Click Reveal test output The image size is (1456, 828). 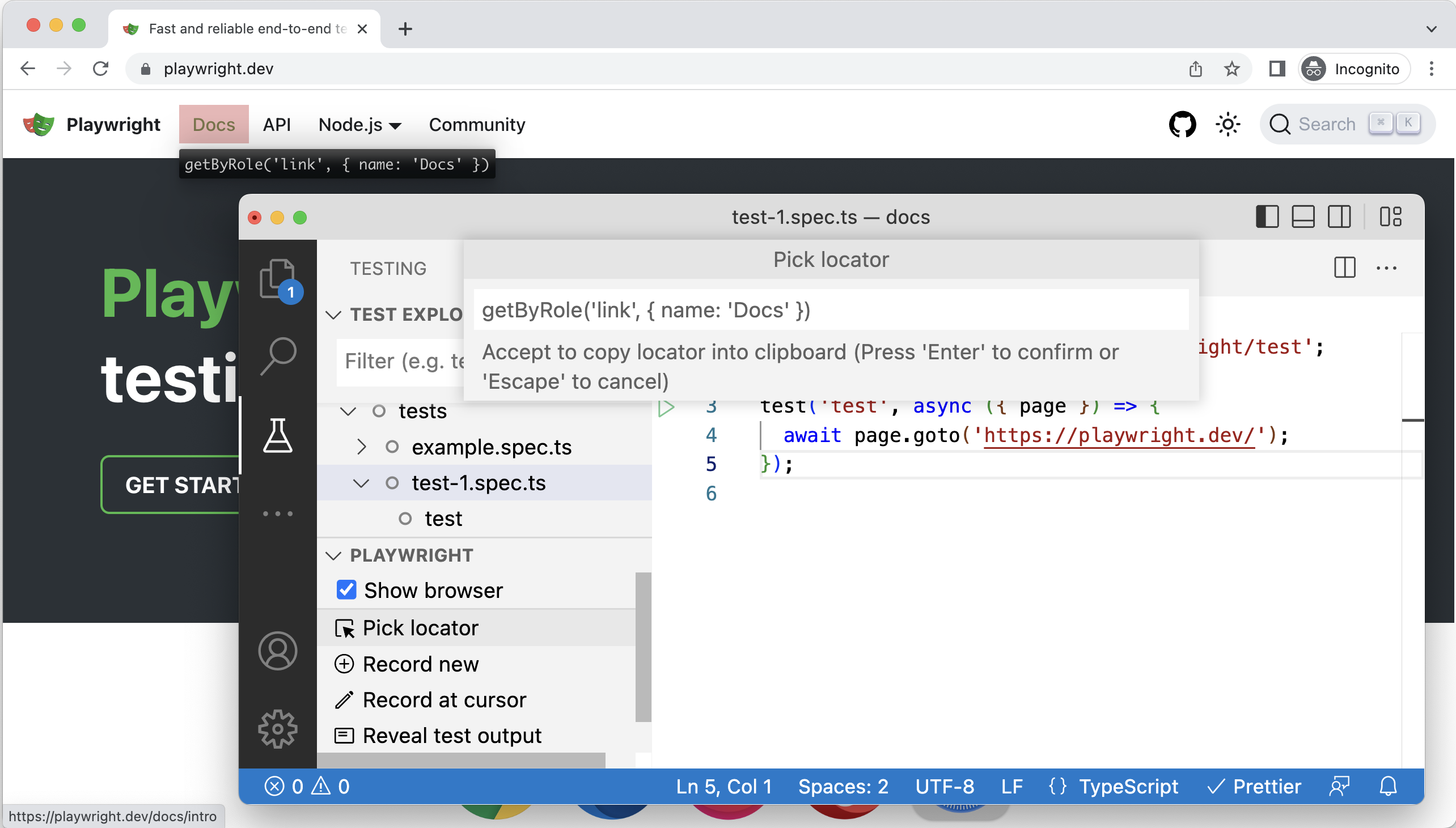(476, 735)
